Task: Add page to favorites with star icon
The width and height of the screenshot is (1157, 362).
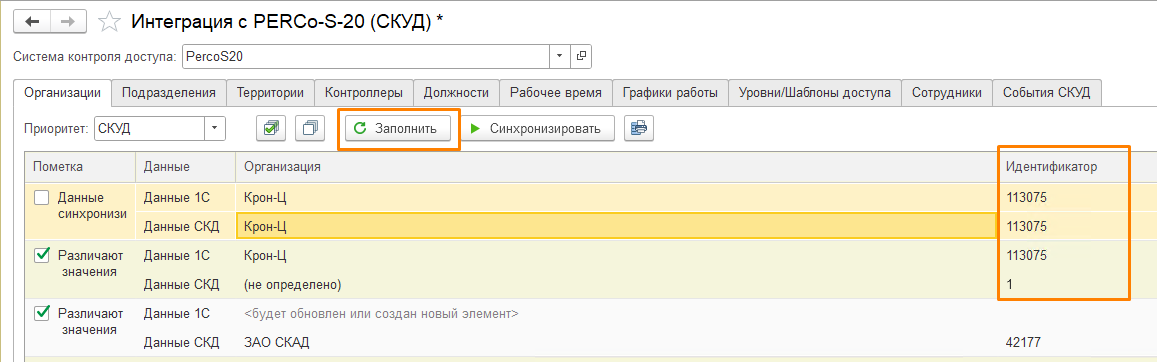Action: 109,22
